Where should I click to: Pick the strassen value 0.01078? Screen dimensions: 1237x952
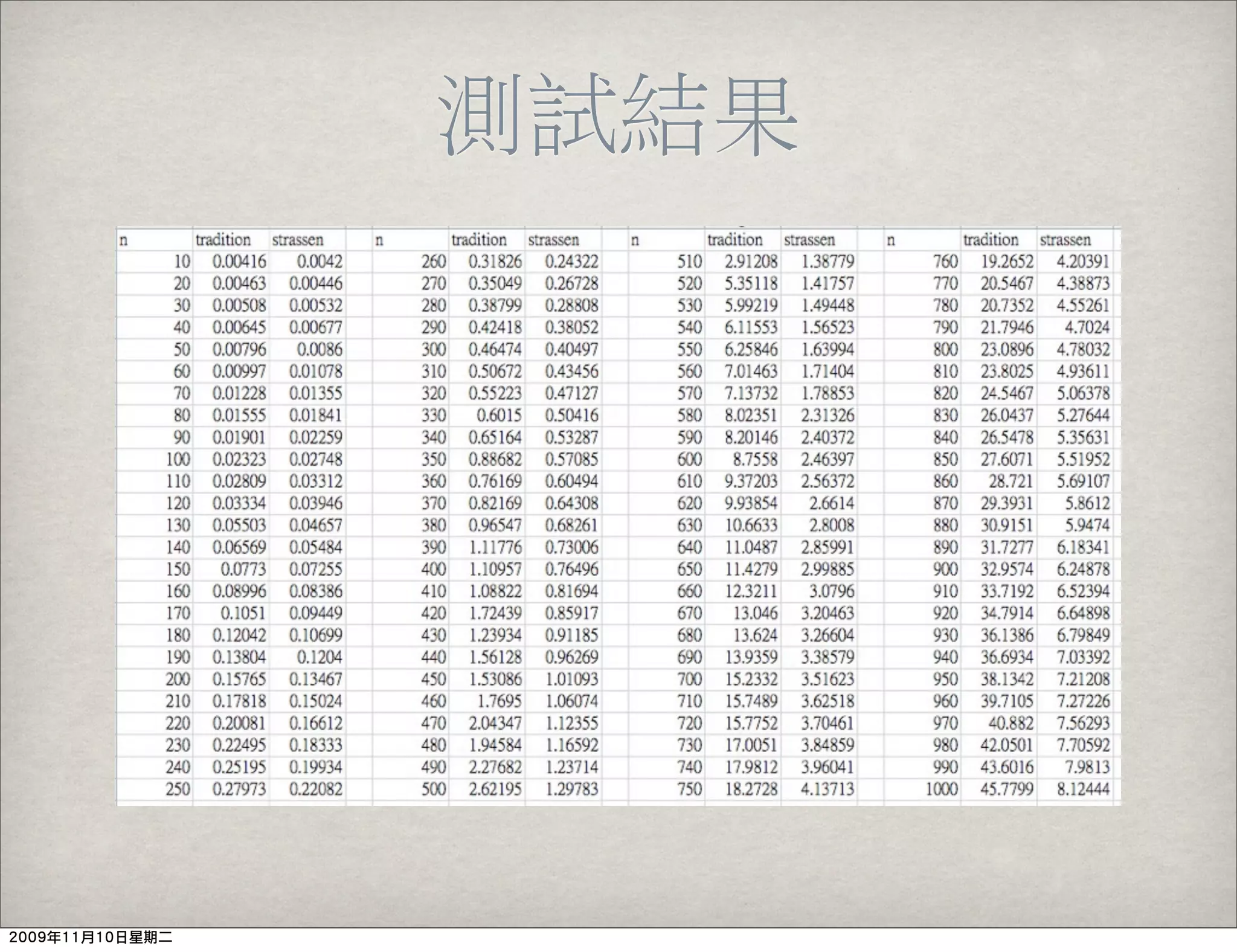[x=315, y=371]
